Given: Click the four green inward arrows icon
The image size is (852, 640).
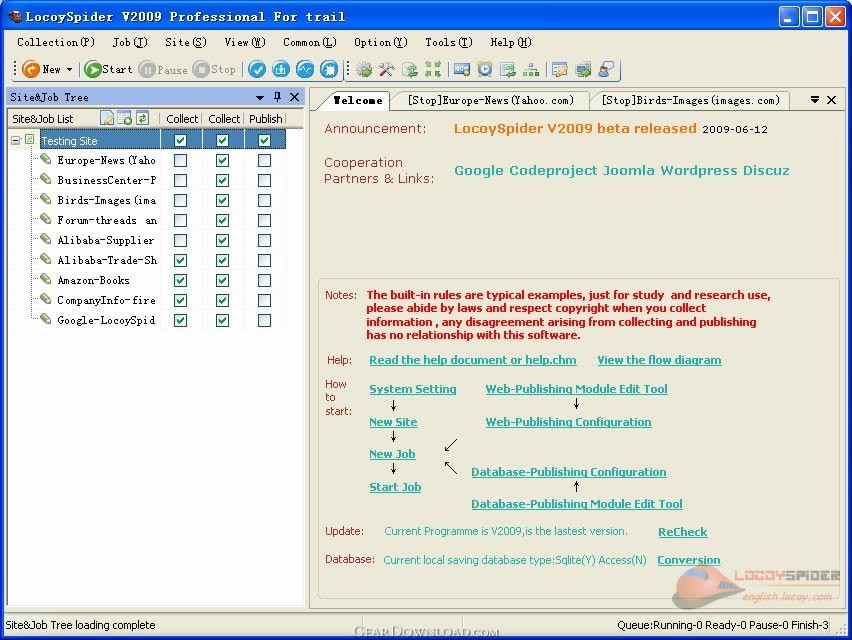Looking at the screenshot, I should pyautogui.click(x=433, y=70).
